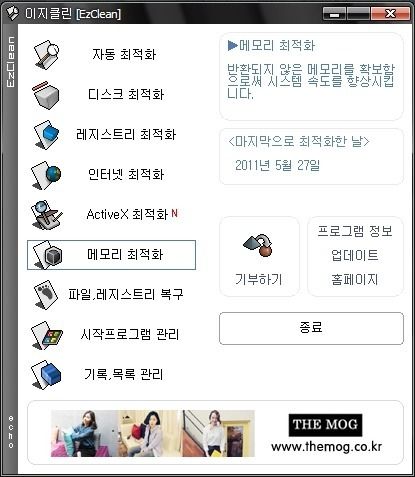Click the 기부하기 donation icon

pos(258,245)
